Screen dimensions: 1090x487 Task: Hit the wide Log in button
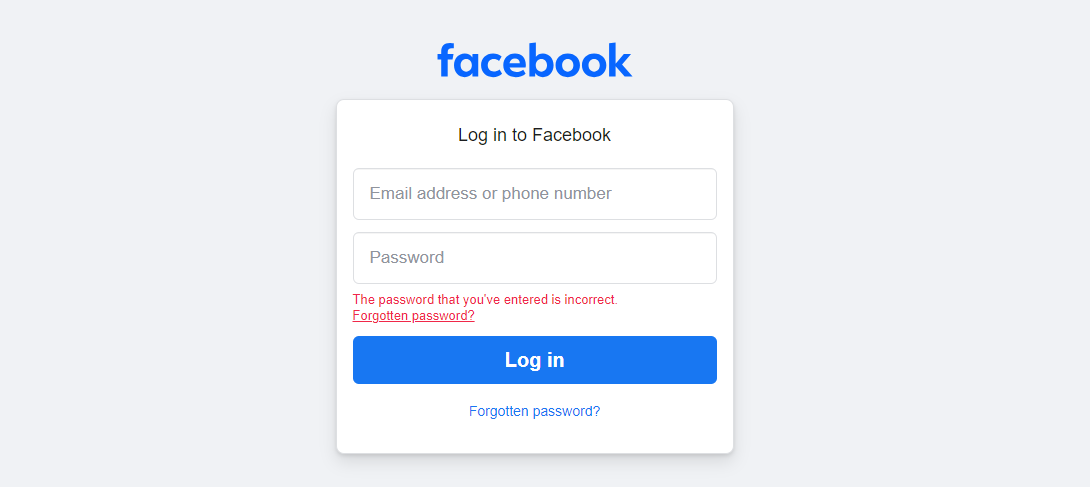(534, 360)
